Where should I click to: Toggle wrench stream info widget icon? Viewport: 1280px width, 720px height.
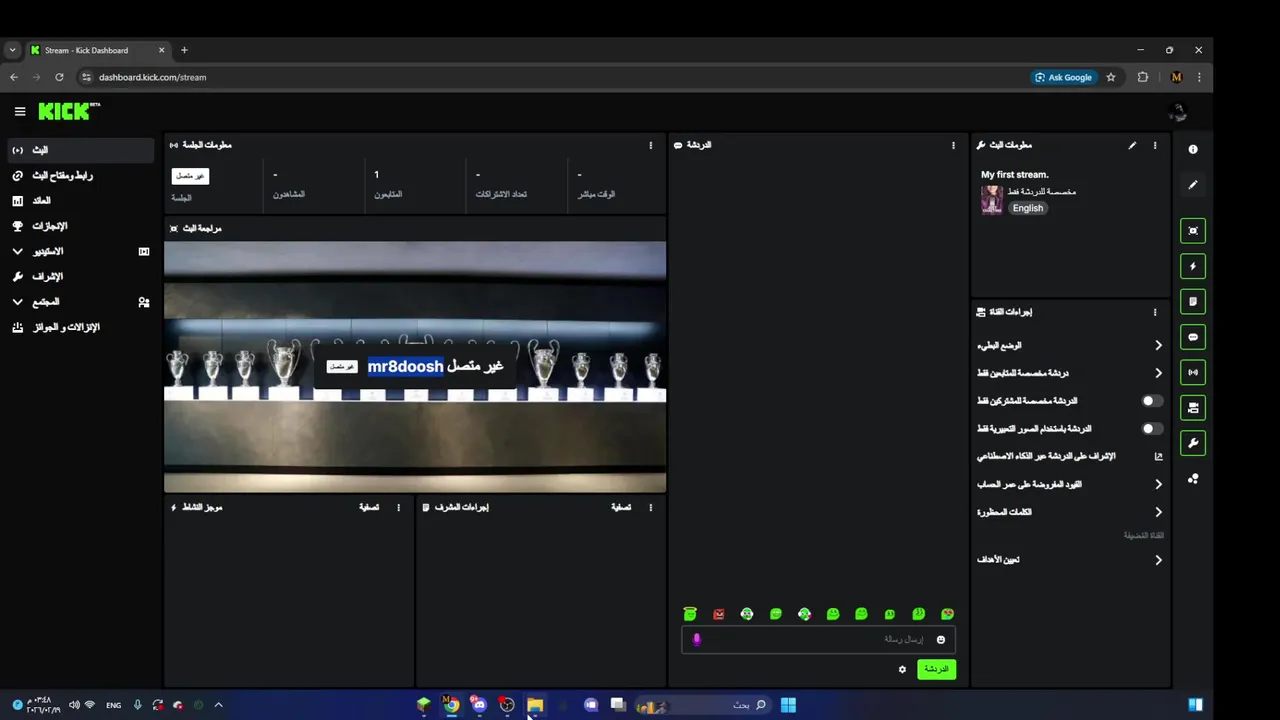(1193, 443)
